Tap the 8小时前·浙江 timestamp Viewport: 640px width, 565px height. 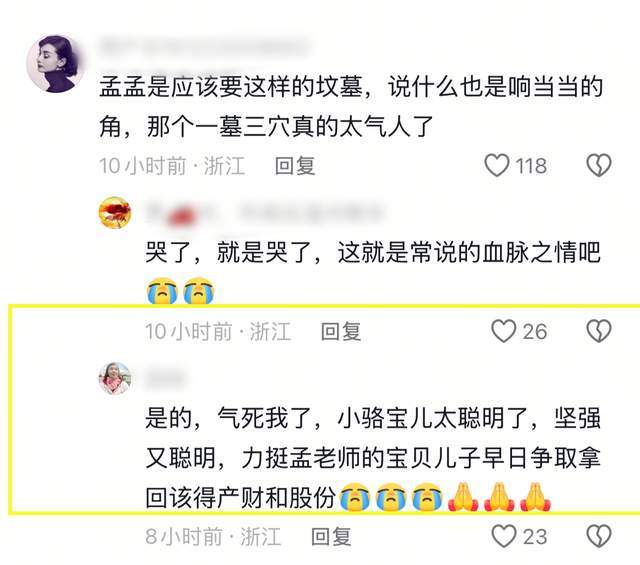coord(213,536)
